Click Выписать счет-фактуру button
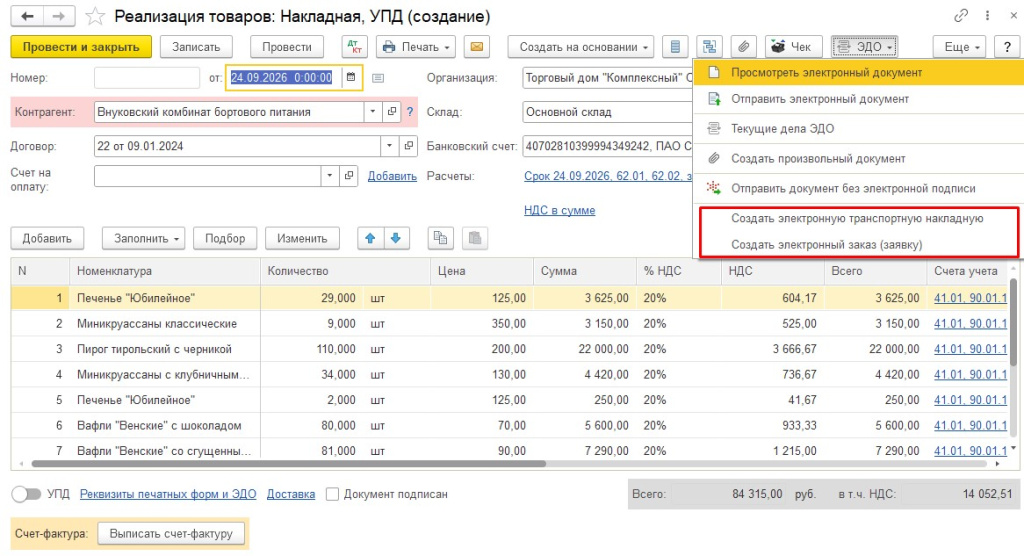 171,534
